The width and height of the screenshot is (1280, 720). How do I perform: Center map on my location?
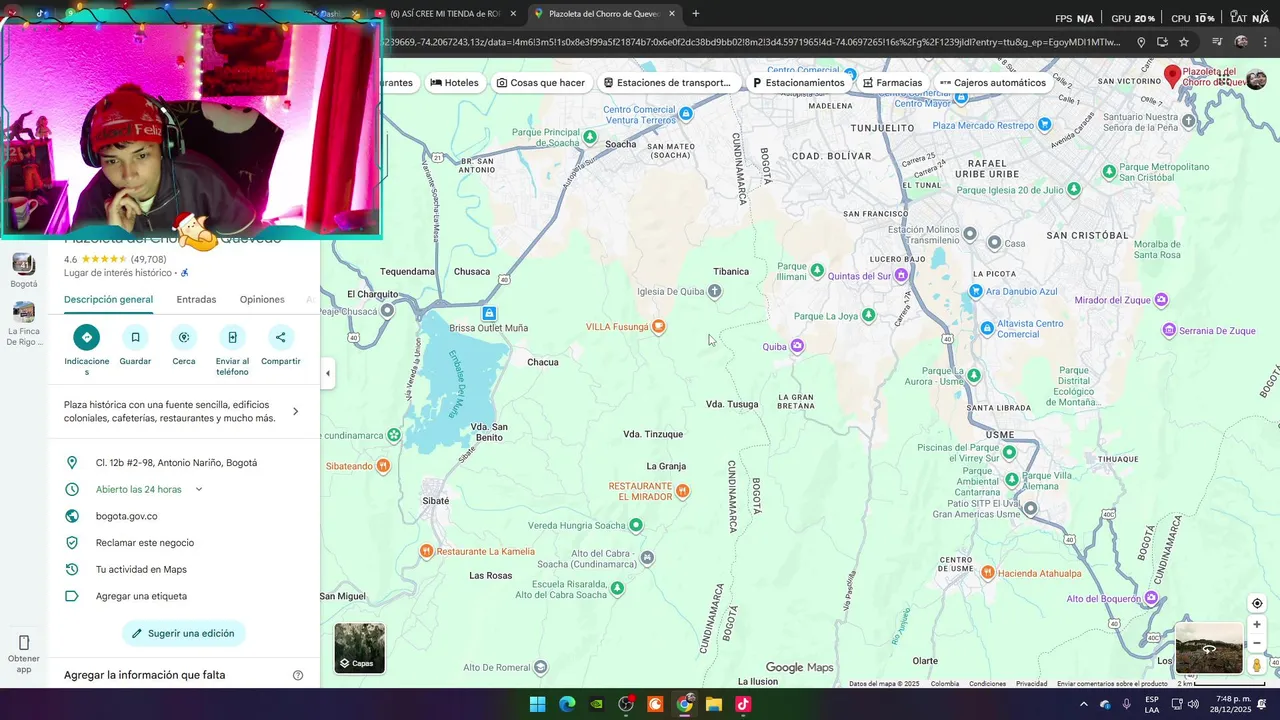click(1257, 603)
